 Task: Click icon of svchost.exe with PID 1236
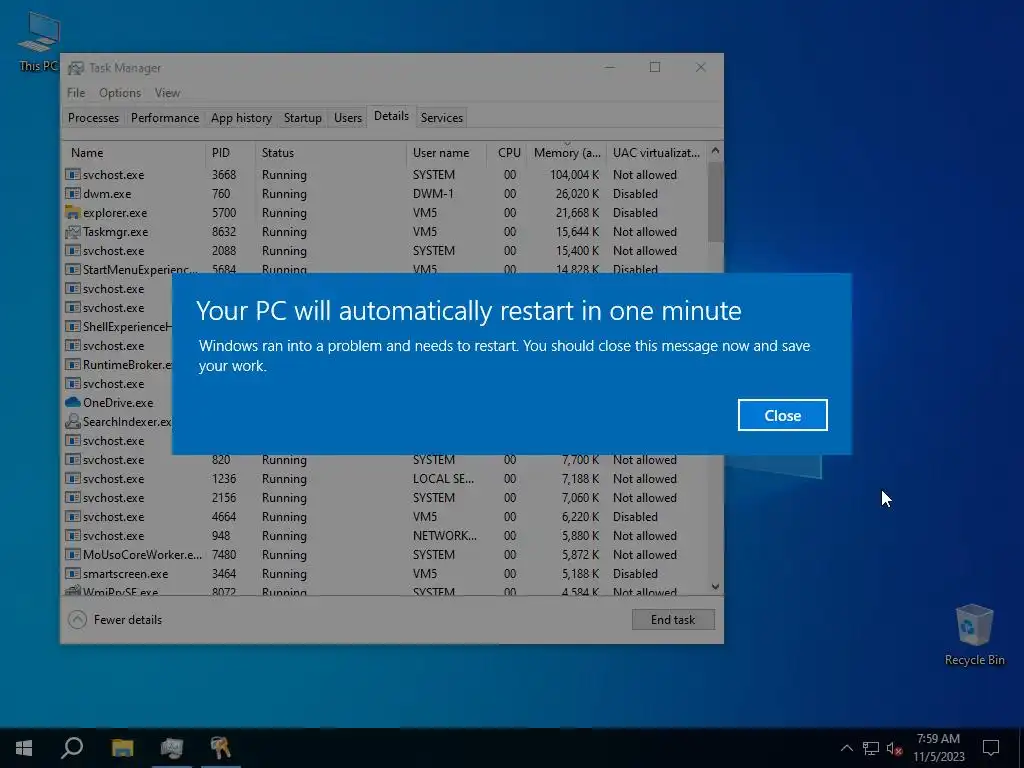tap(72, 479)
